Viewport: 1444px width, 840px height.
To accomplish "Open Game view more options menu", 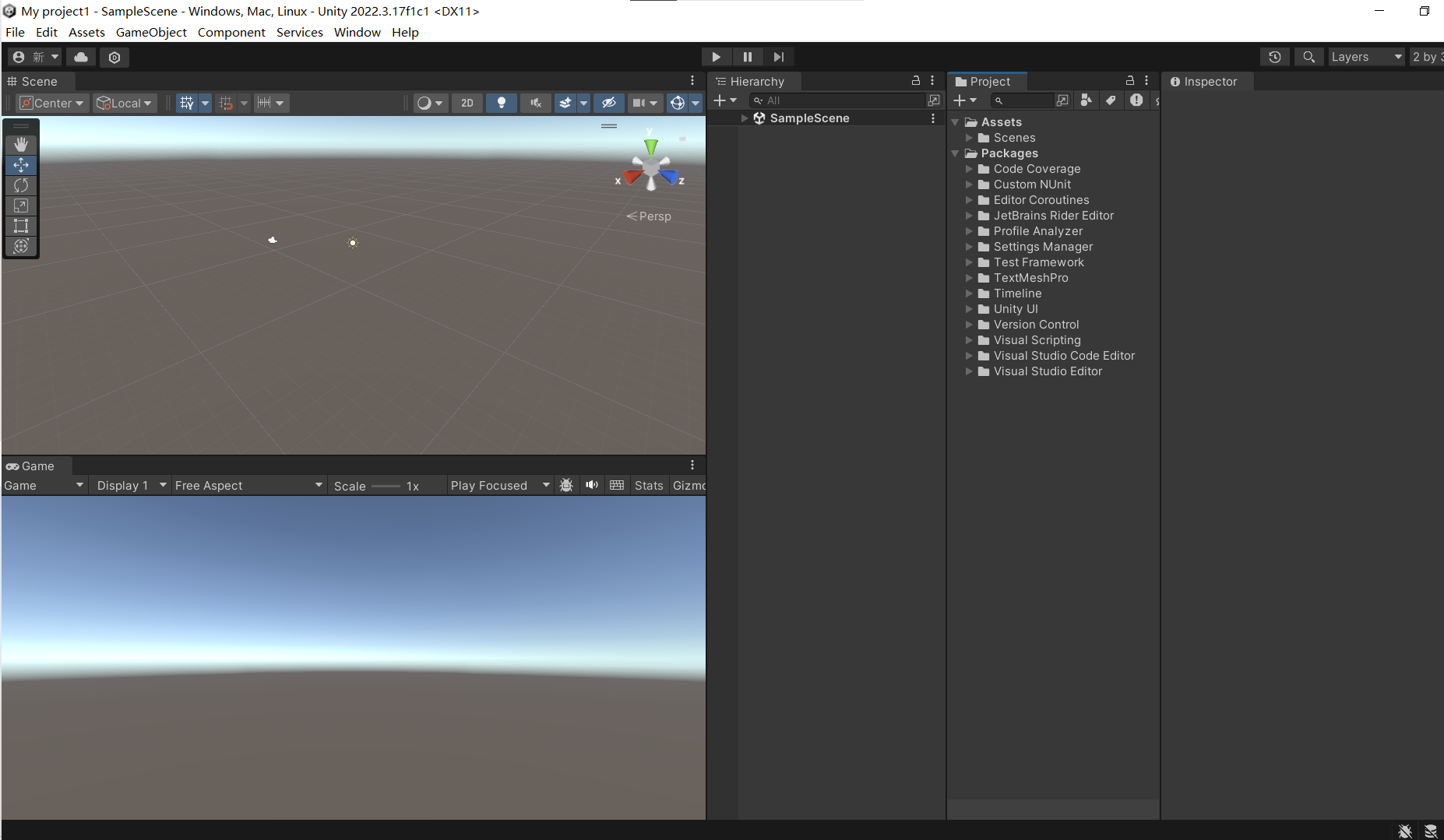I will point(692,465).
